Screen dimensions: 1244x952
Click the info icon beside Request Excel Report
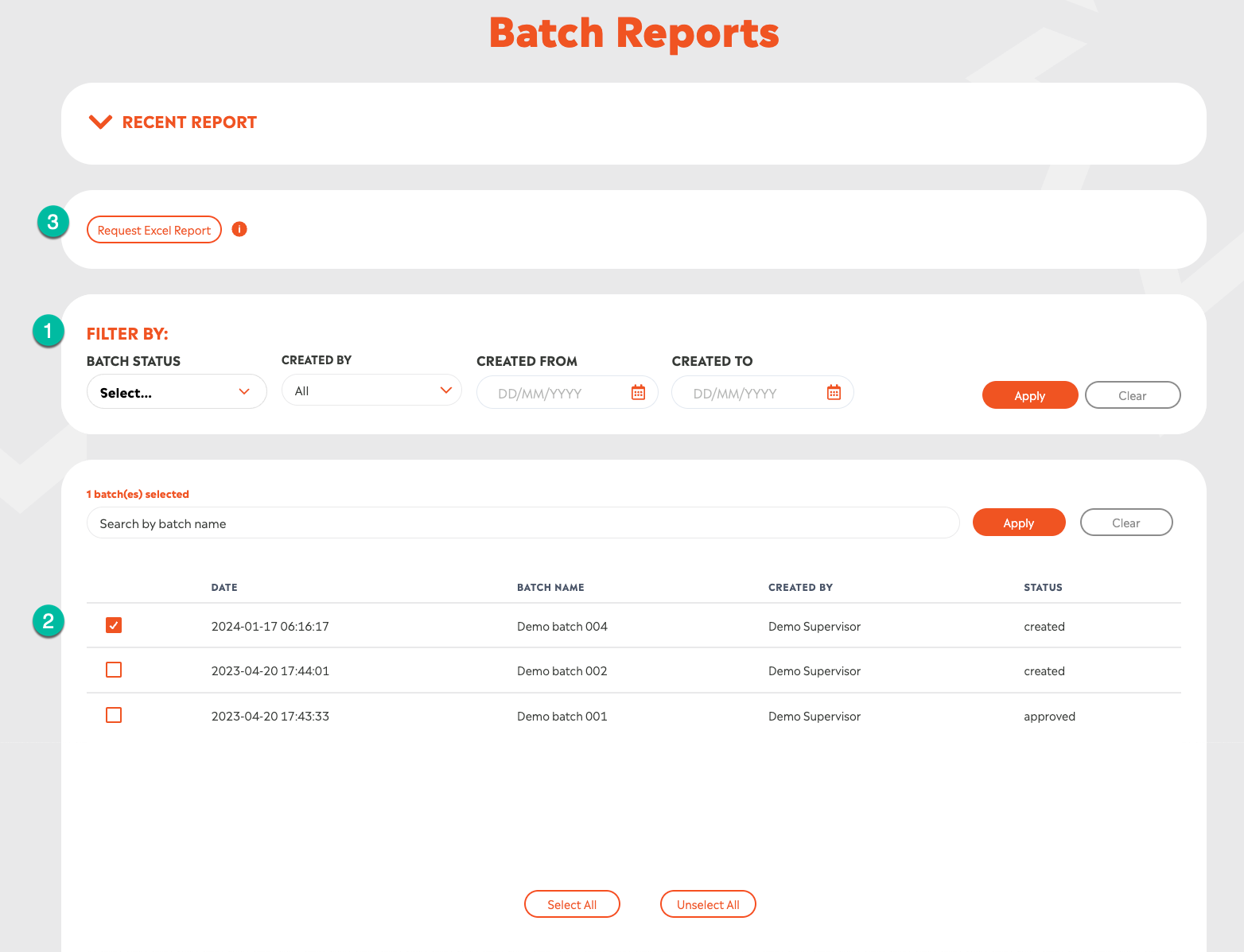239,229
